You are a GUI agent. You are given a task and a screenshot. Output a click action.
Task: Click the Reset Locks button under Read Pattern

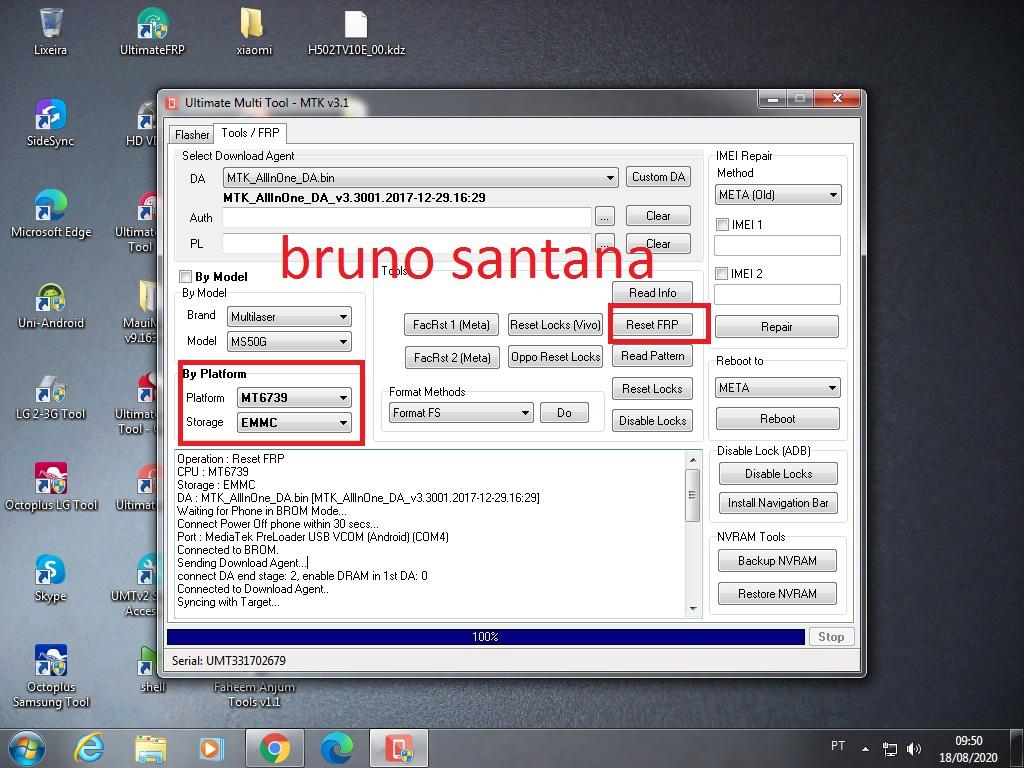pos(652,389)
